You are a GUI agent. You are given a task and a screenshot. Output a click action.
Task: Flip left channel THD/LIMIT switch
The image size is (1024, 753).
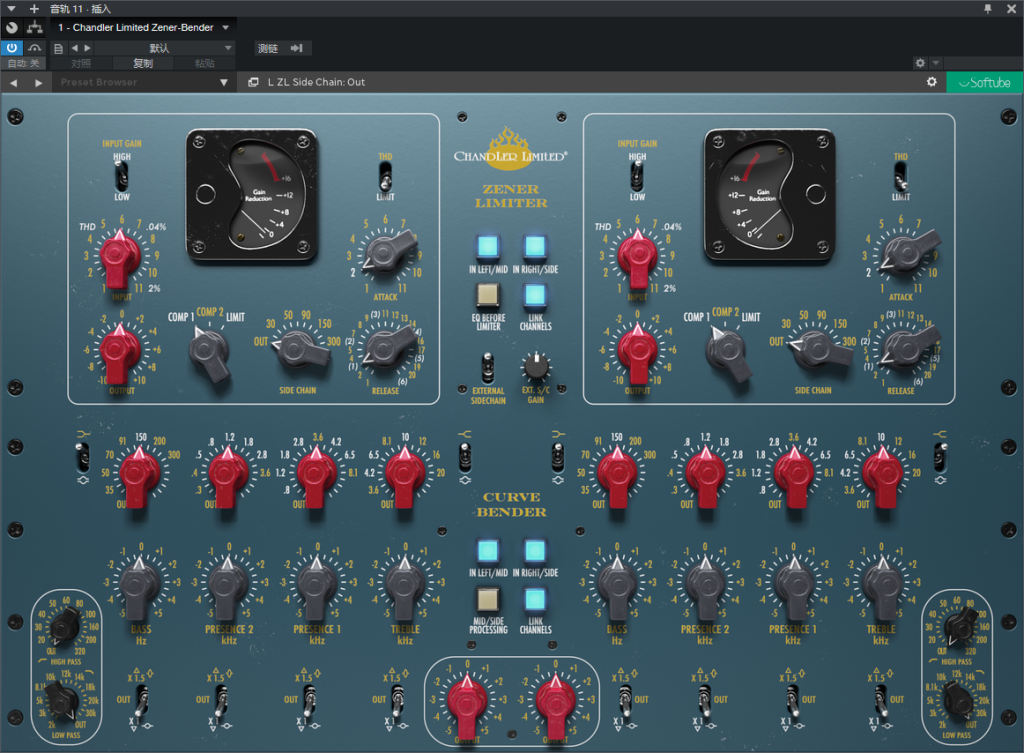coord(385,176)
